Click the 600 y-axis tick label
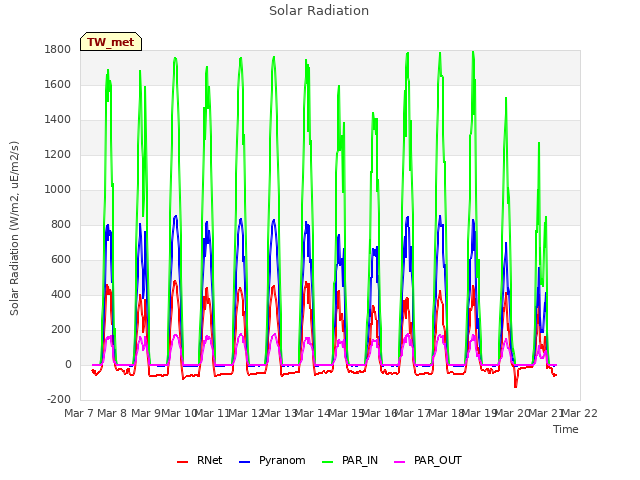 coord(61,260)
